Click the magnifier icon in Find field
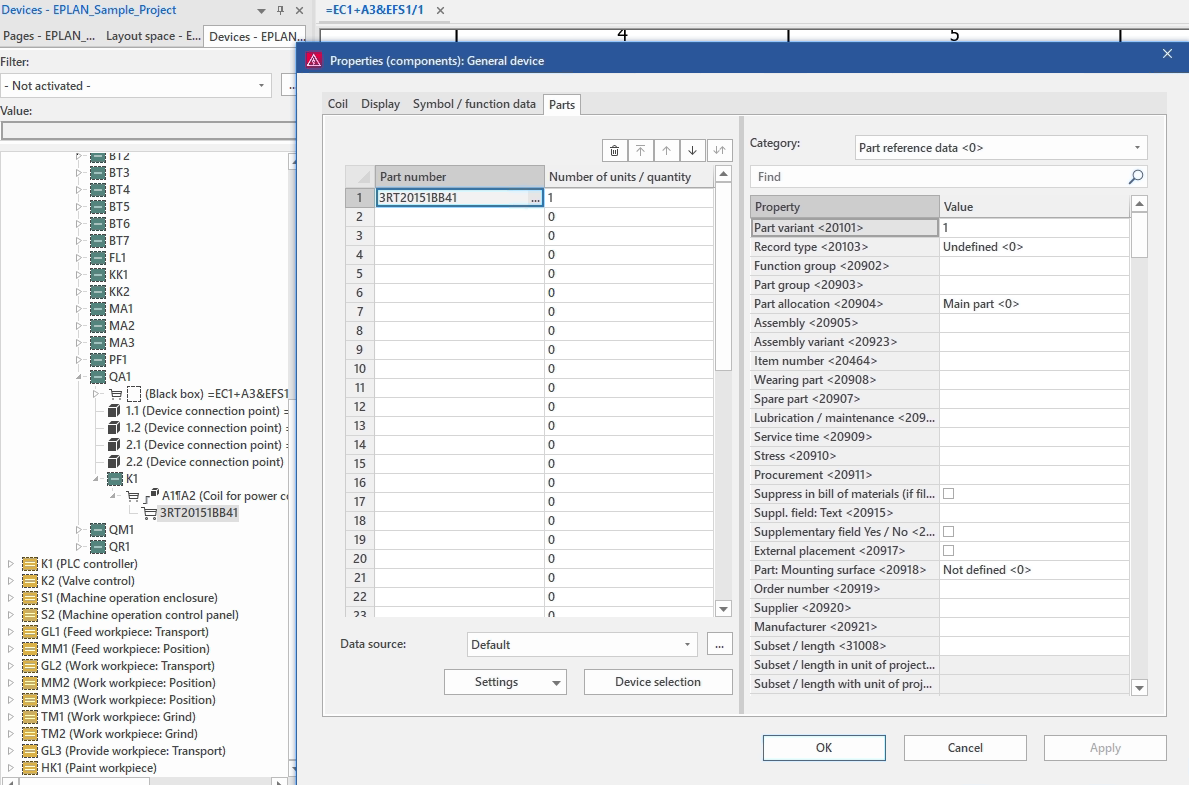 (x=1135, y=177)
